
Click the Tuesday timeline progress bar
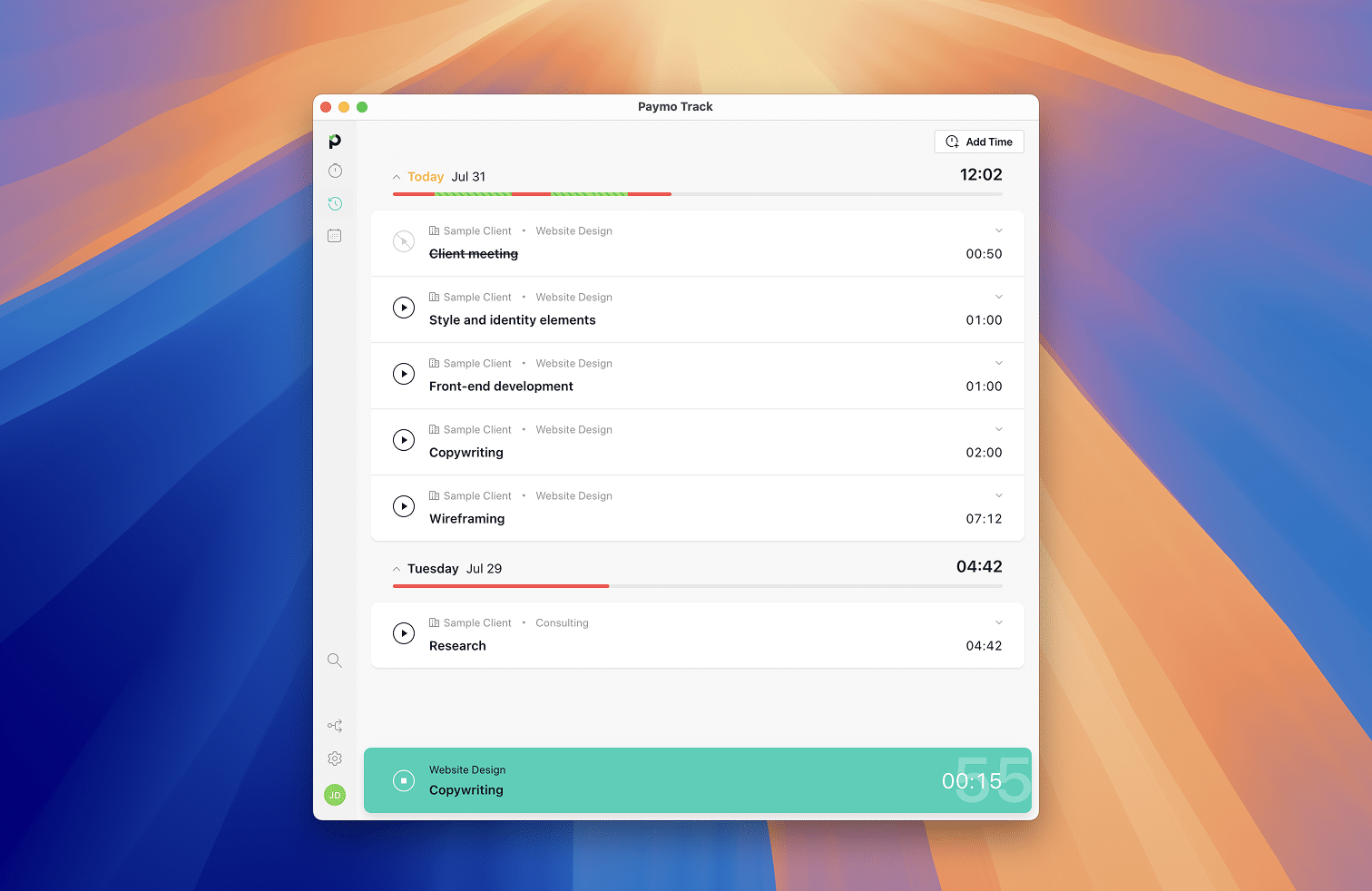click(698, 586)
